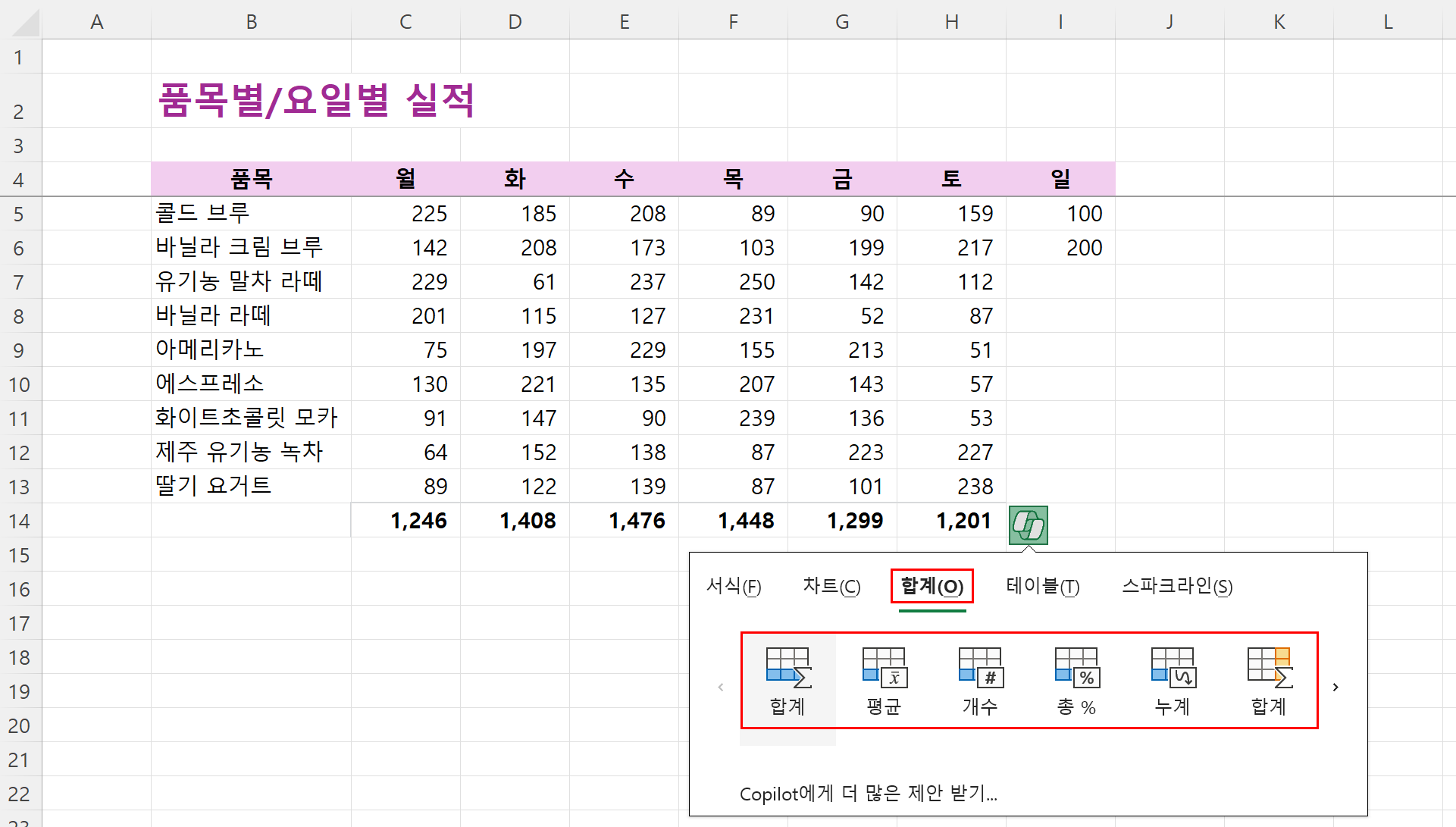Image resolution: width=1456 pixels, height=827 pixels.
Task: Apply the Average (평균) totals option
Action: (884, 681)
